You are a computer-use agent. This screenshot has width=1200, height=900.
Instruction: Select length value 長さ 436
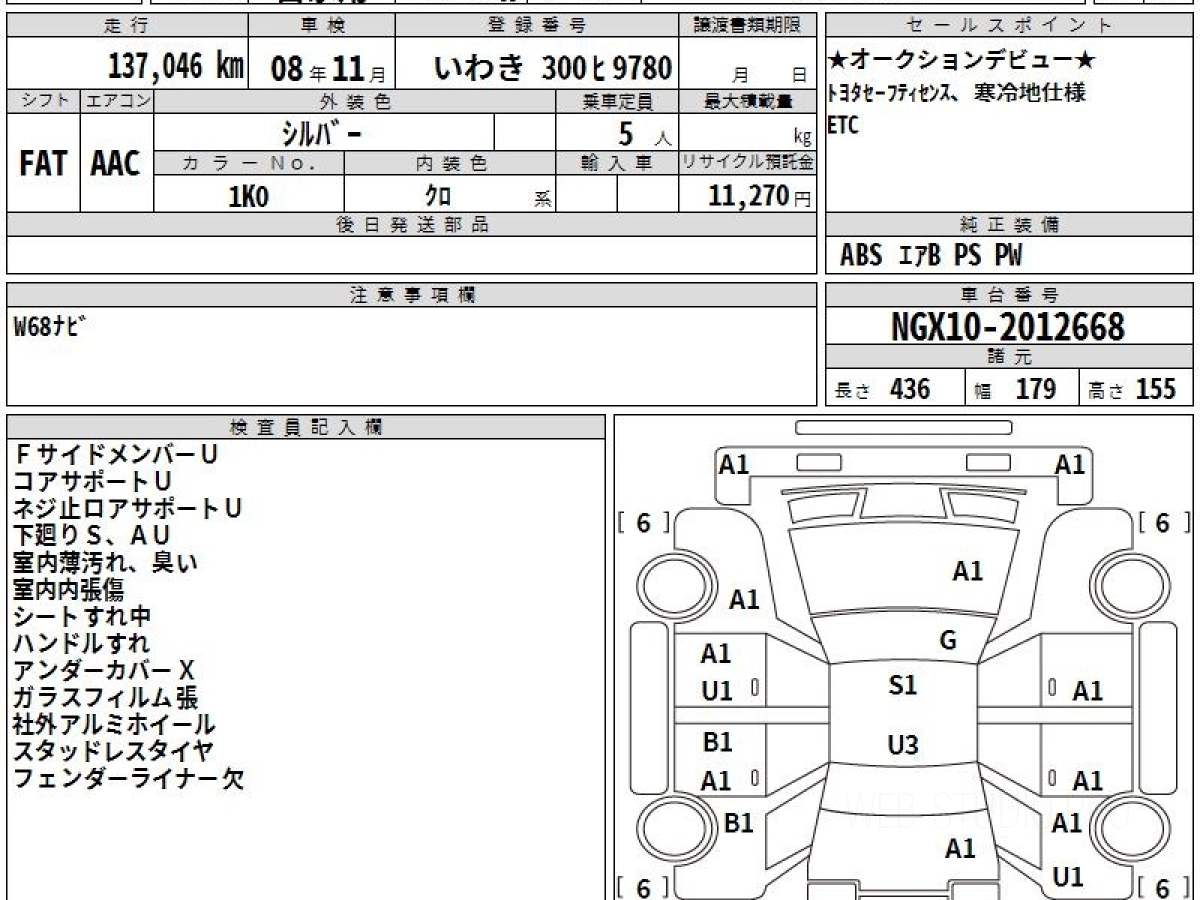[x=882, y=389]
